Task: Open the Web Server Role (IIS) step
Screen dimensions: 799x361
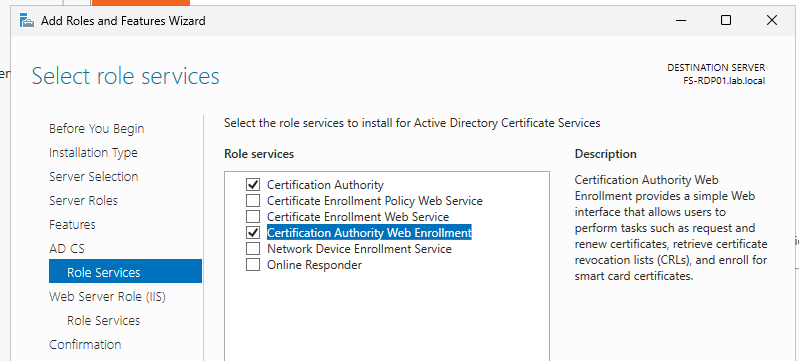Action: [108, 297]
